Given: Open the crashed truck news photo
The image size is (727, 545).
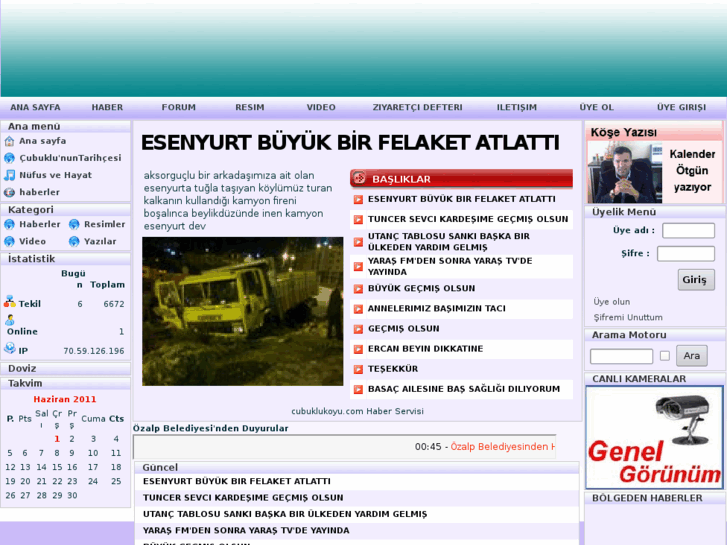Looking at the screenshot, I should [242, 311].
